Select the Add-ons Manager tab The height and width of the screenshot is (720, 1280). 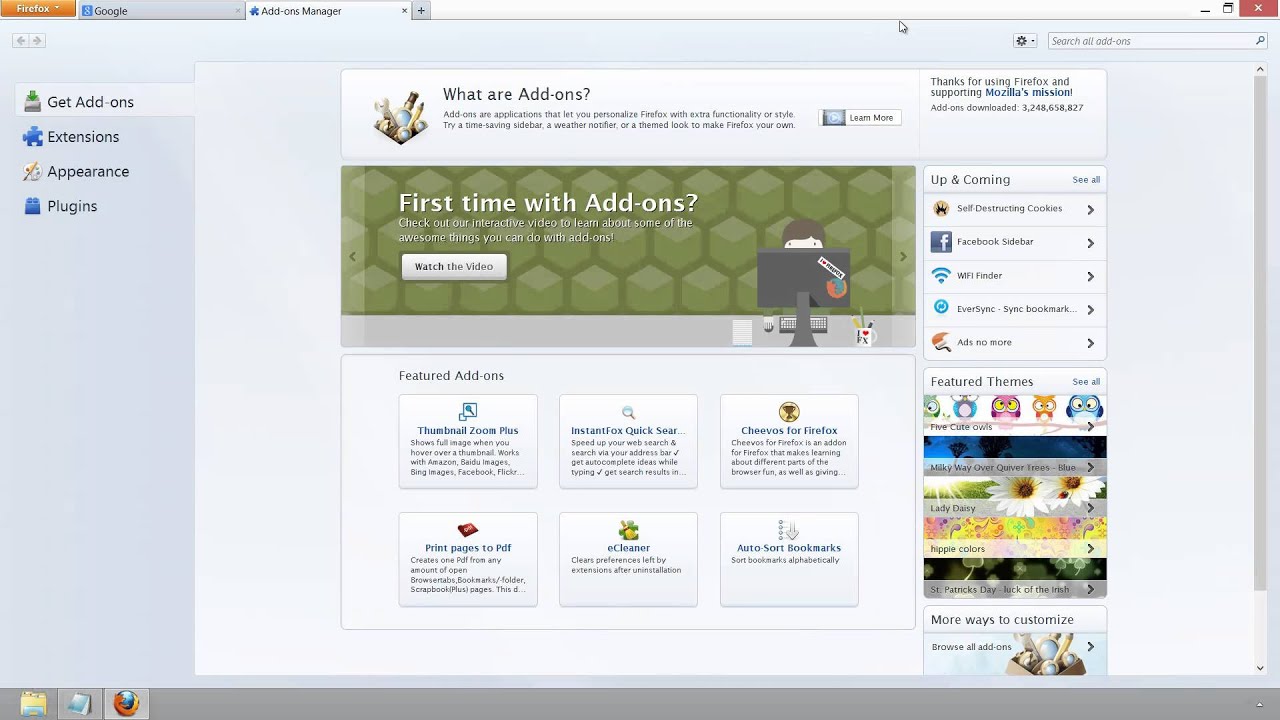(327, 11)
